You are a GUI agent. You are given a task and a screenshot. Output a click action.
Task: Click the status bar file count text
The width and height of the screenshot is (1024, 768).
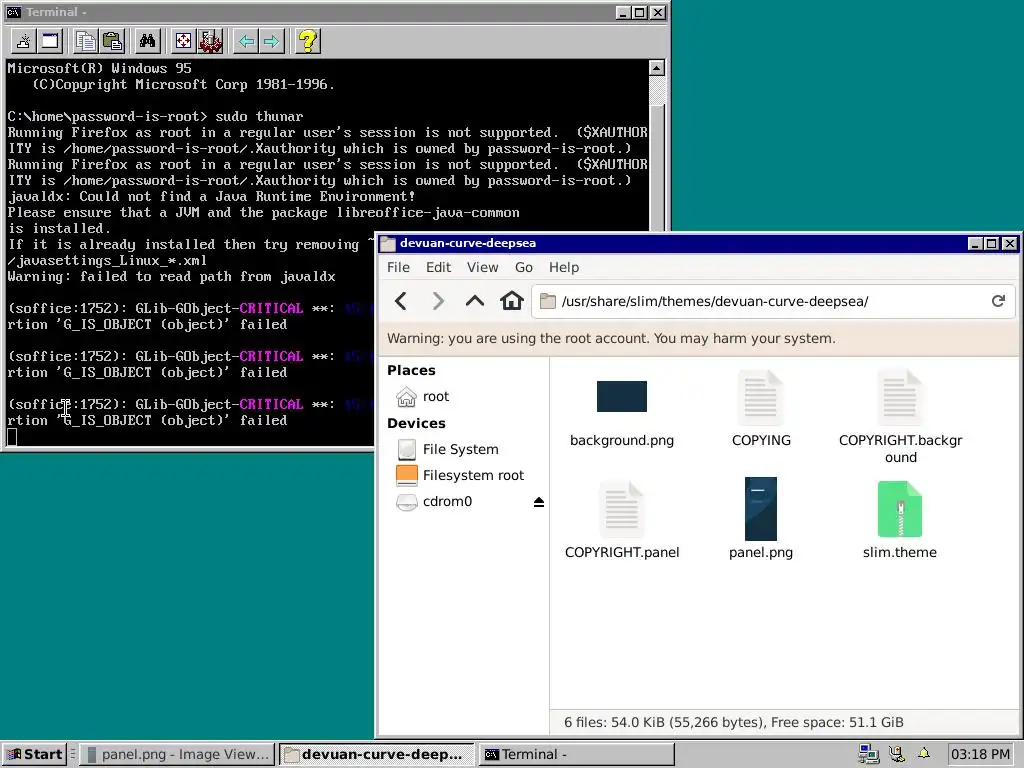[x=733, y=722]
